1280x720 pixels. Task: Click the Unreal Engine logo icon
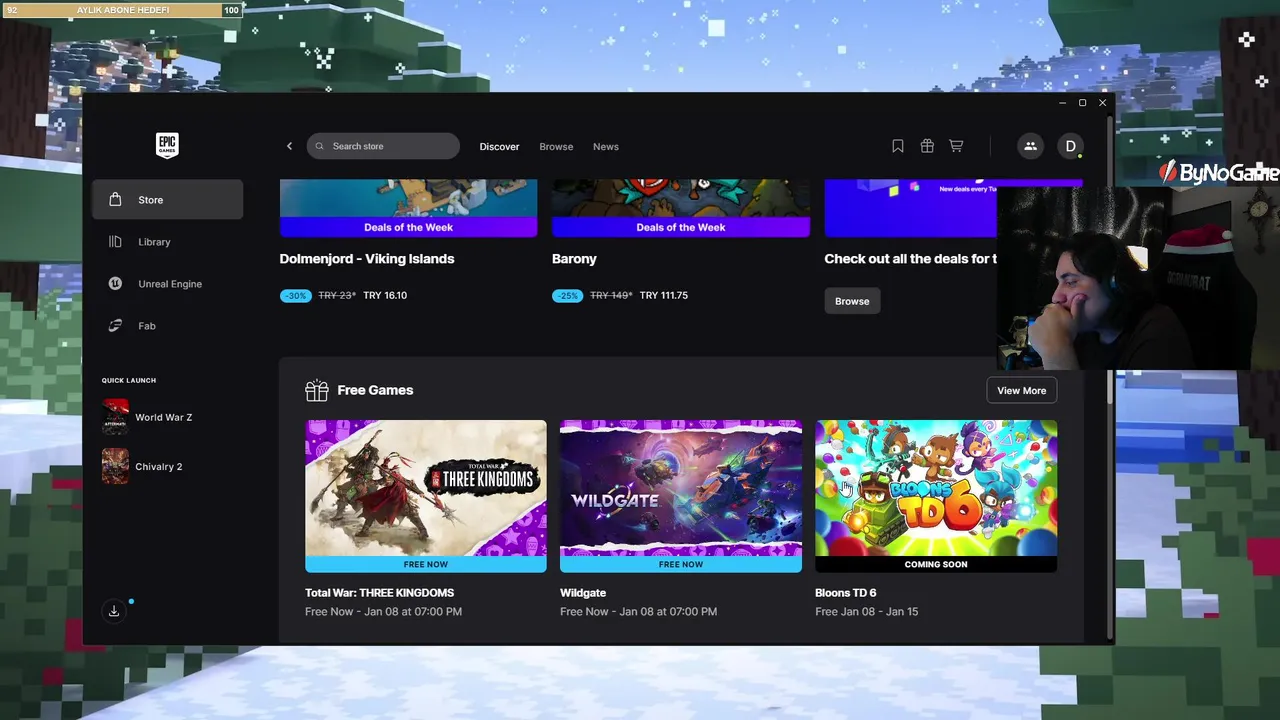115,284
